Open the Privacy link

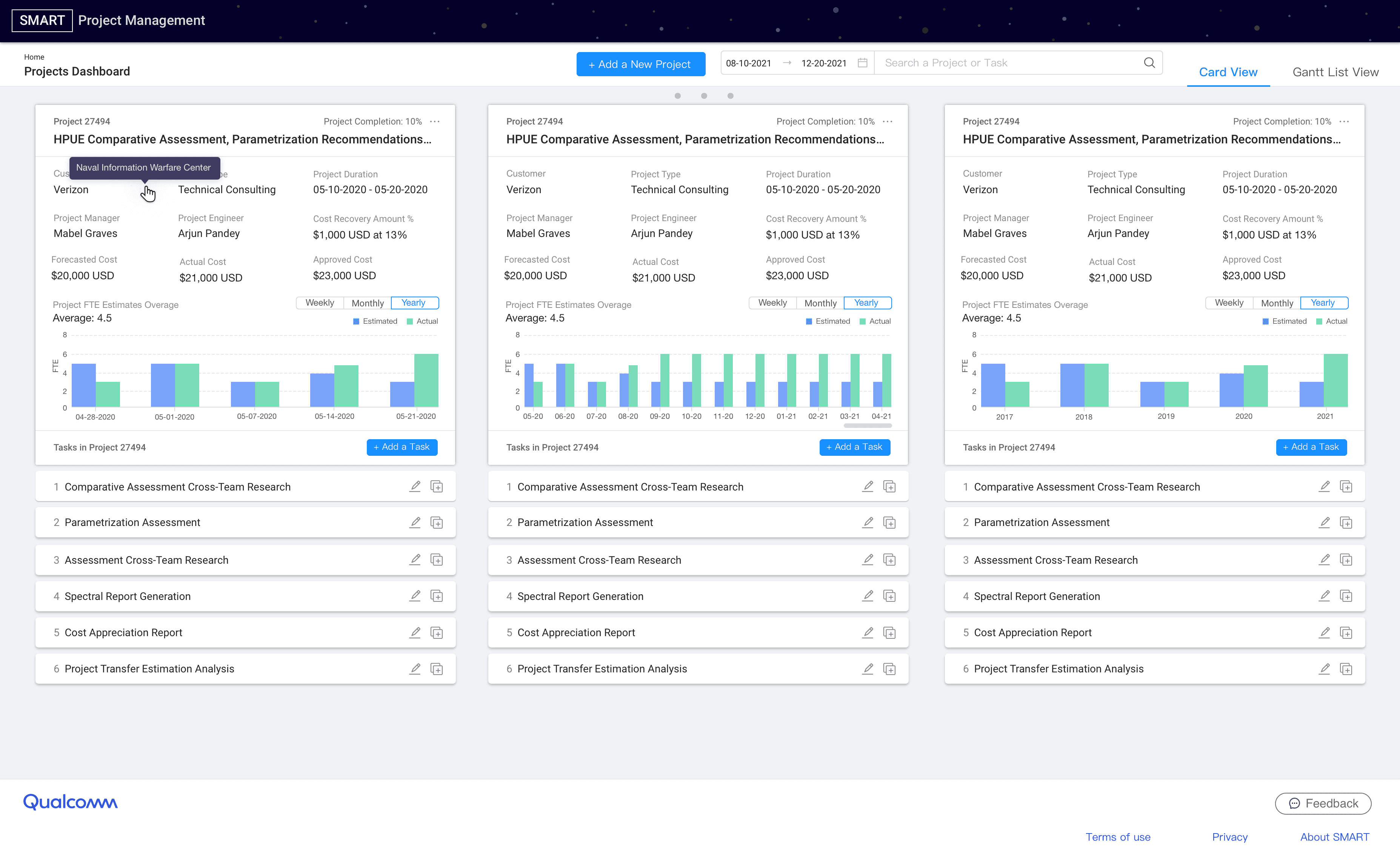[1229, 837]
